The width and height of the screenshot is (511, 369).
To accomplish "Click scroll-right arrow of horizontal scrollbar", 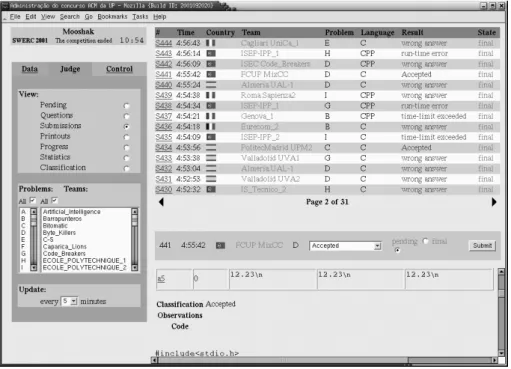I will [495, 360].
